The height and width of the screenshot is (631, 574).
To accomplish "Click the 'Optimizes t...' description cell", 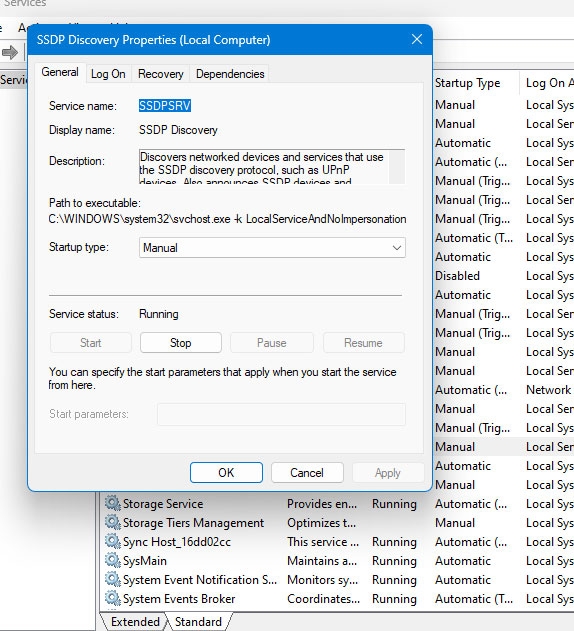I will point(322,523).
